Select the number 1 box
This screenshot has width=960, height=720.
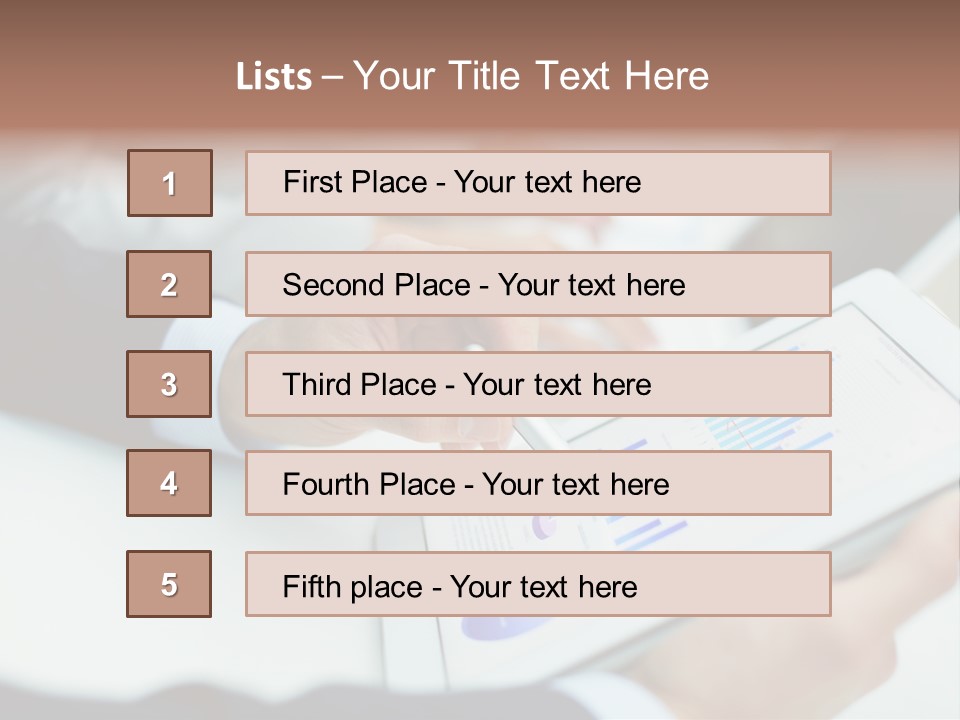(x=170, y=183)
